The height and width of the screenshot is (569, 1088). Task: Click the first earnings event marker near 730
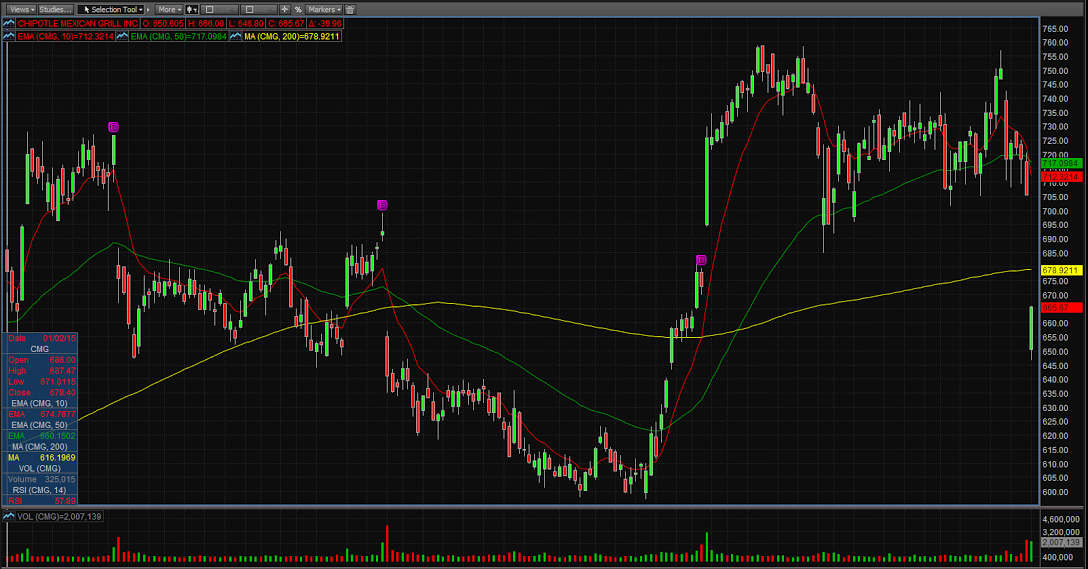tap(114, 127)
